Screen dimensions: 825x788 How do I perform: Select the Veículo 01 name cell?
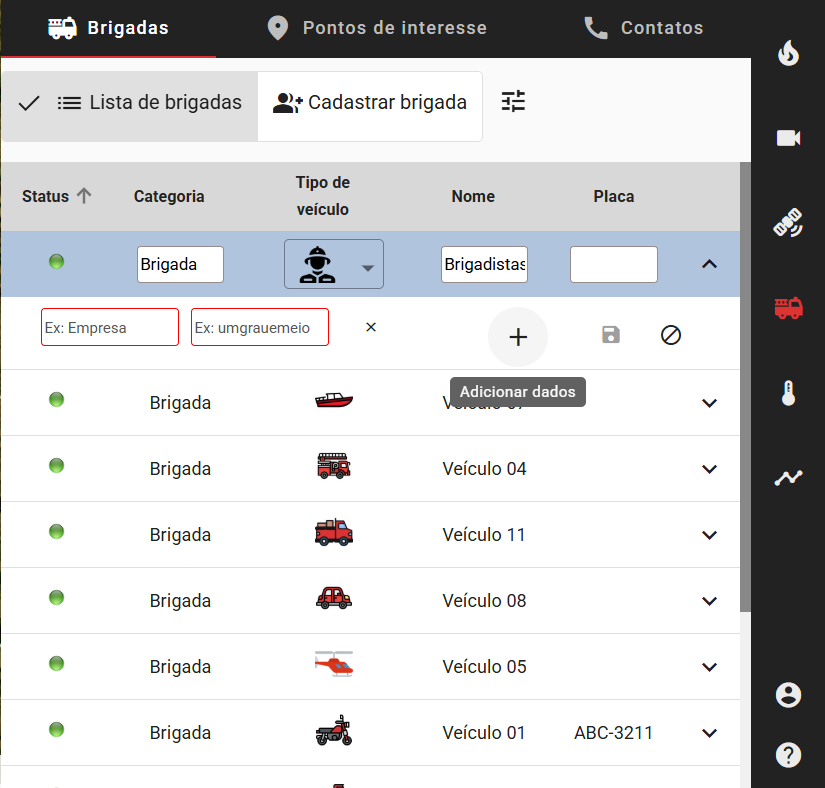[x=484, y=733]
